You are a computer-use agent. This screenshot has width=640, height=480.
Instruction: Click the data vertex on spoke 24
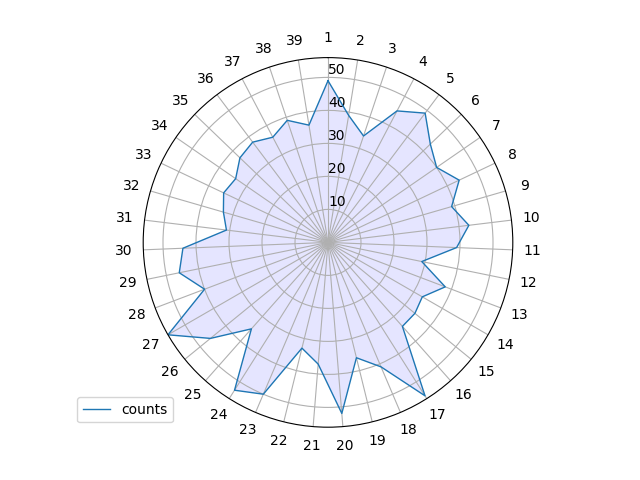pyautogui.click(x=235, y=390)
